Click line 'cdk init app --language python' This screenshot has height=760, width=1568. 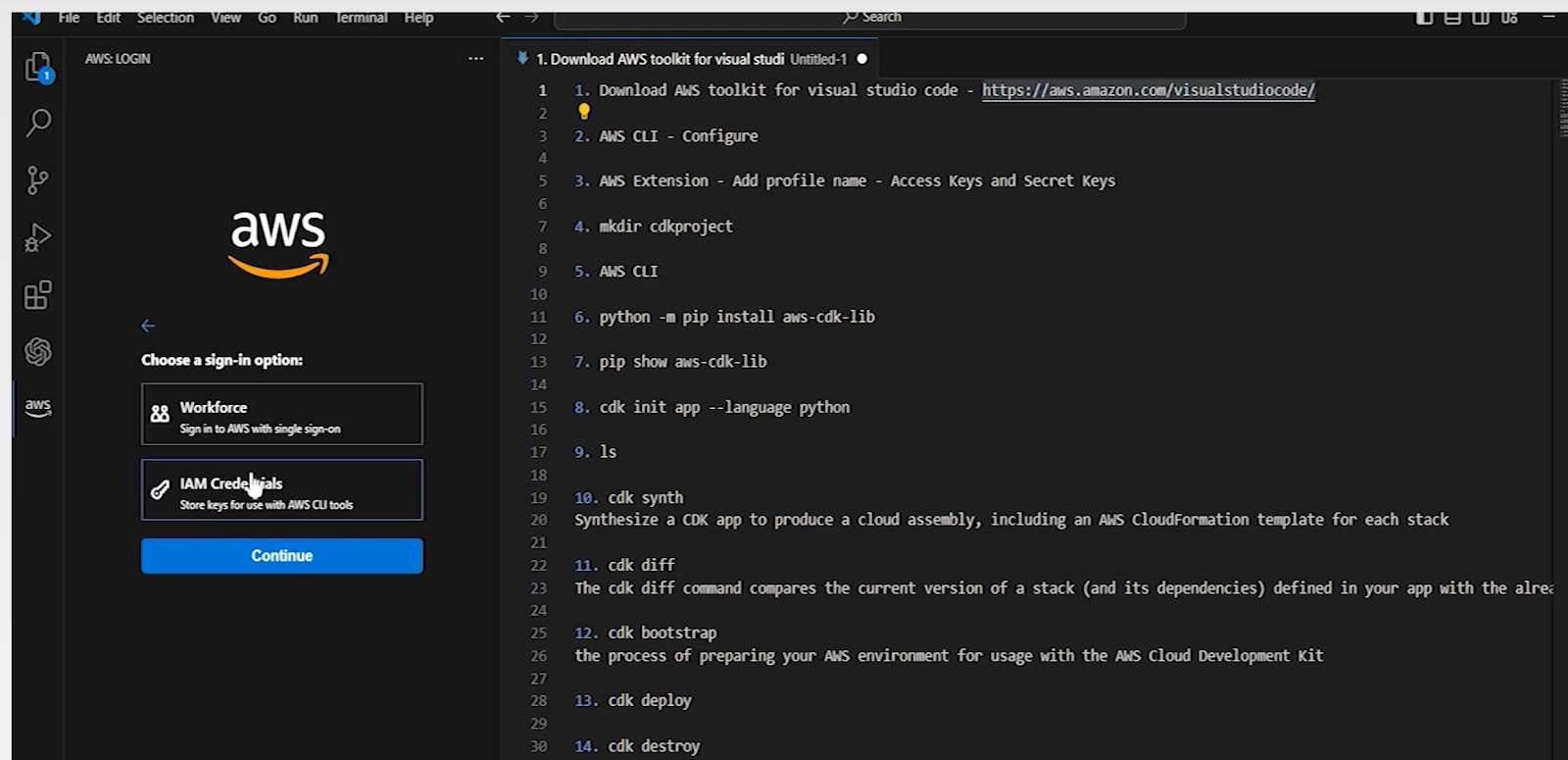click(724, 407)
